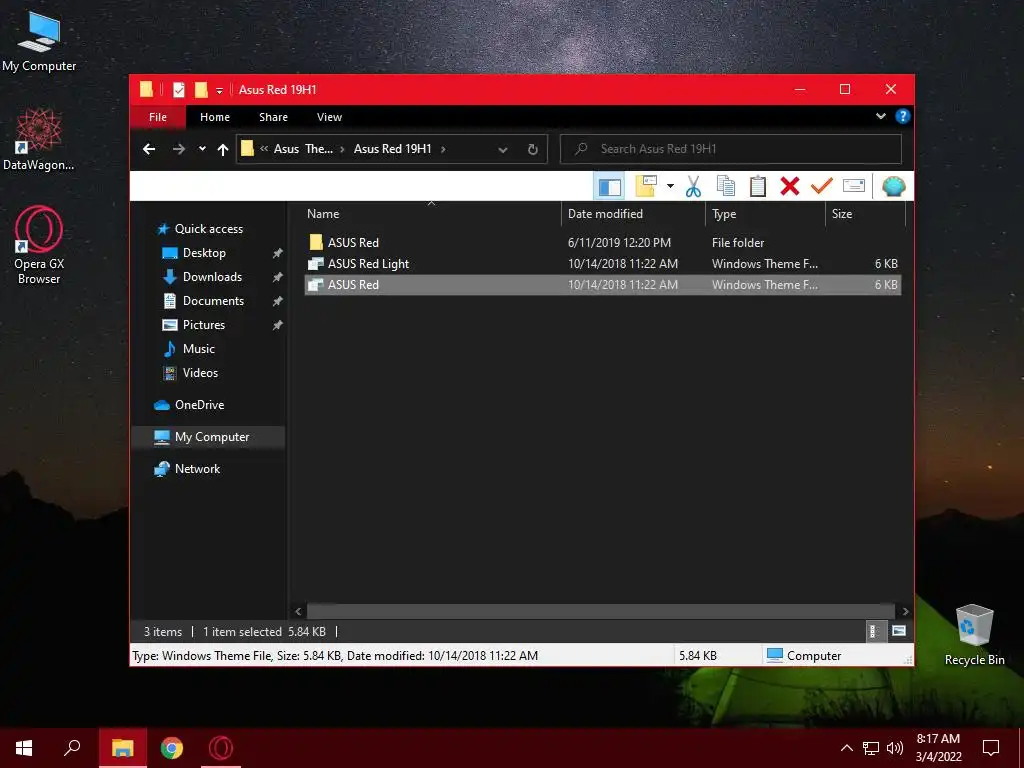The height and width of the screenshot is (768, 1024).
Task: Open quick access toolbar customize dropdown
Action: [219, 90]
